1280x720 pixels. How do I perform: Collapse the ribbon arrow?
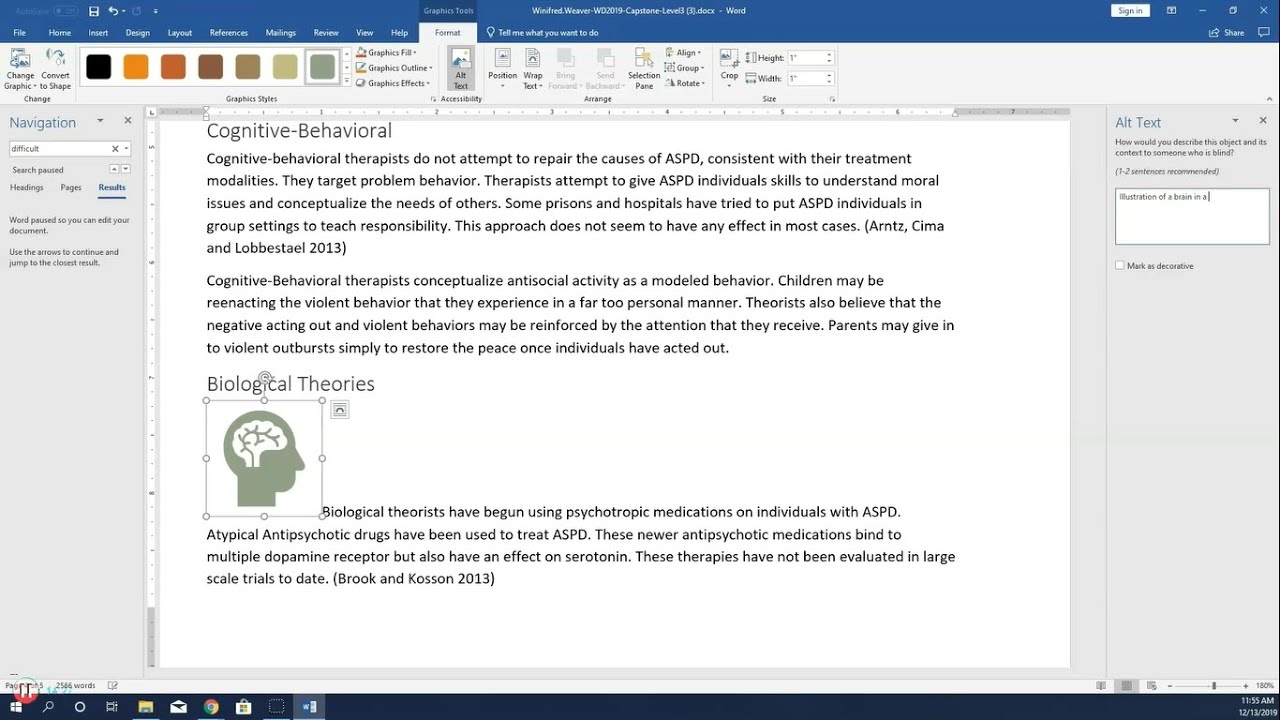coord(1268,99)
